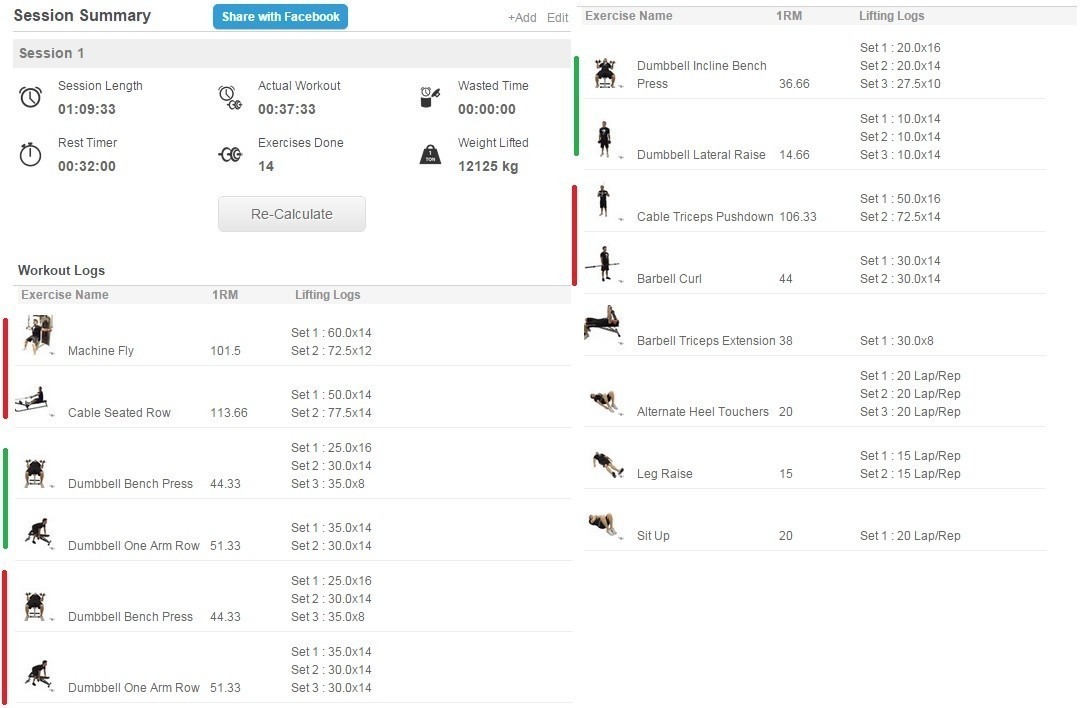Click the Barbell Triceps Extension exercise image

[602, 325]
